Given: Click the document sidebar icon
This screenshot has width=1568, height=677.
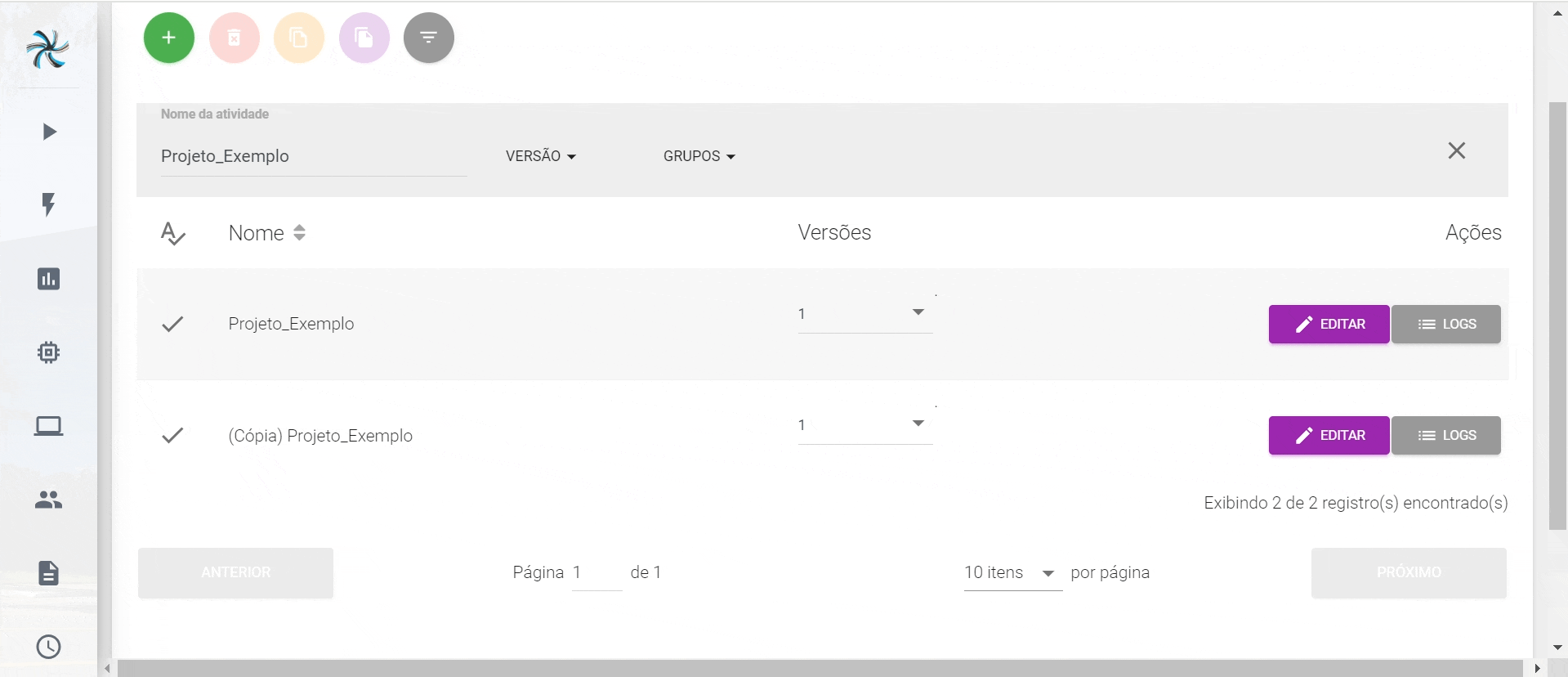Looking at the screenshot, I should click(49, 573).
